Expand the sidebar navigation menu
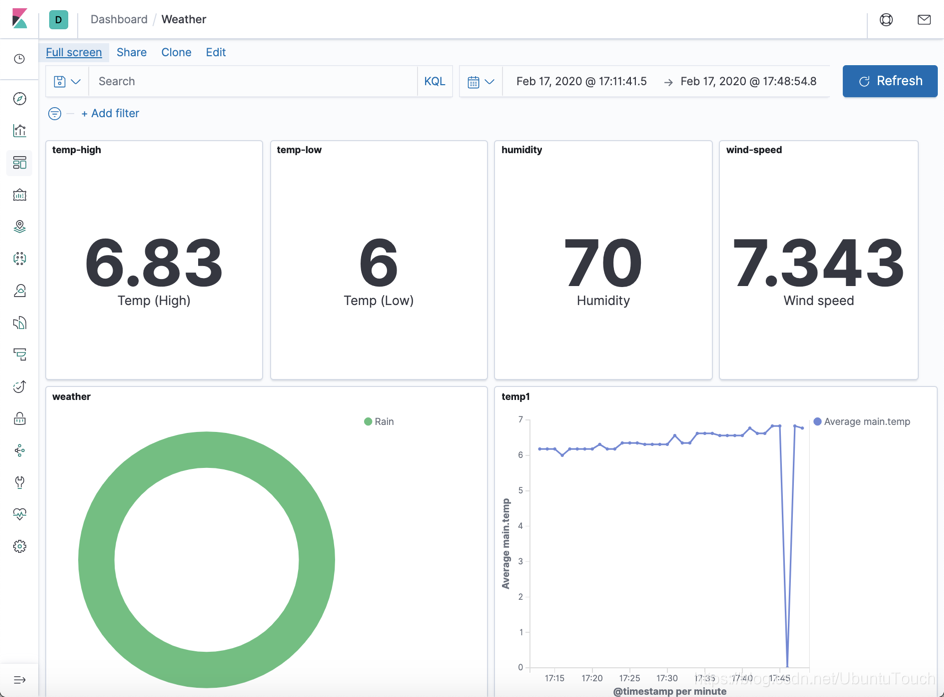Image resolution: width=944 pixels, height=697 pixels. click(19, 680)
